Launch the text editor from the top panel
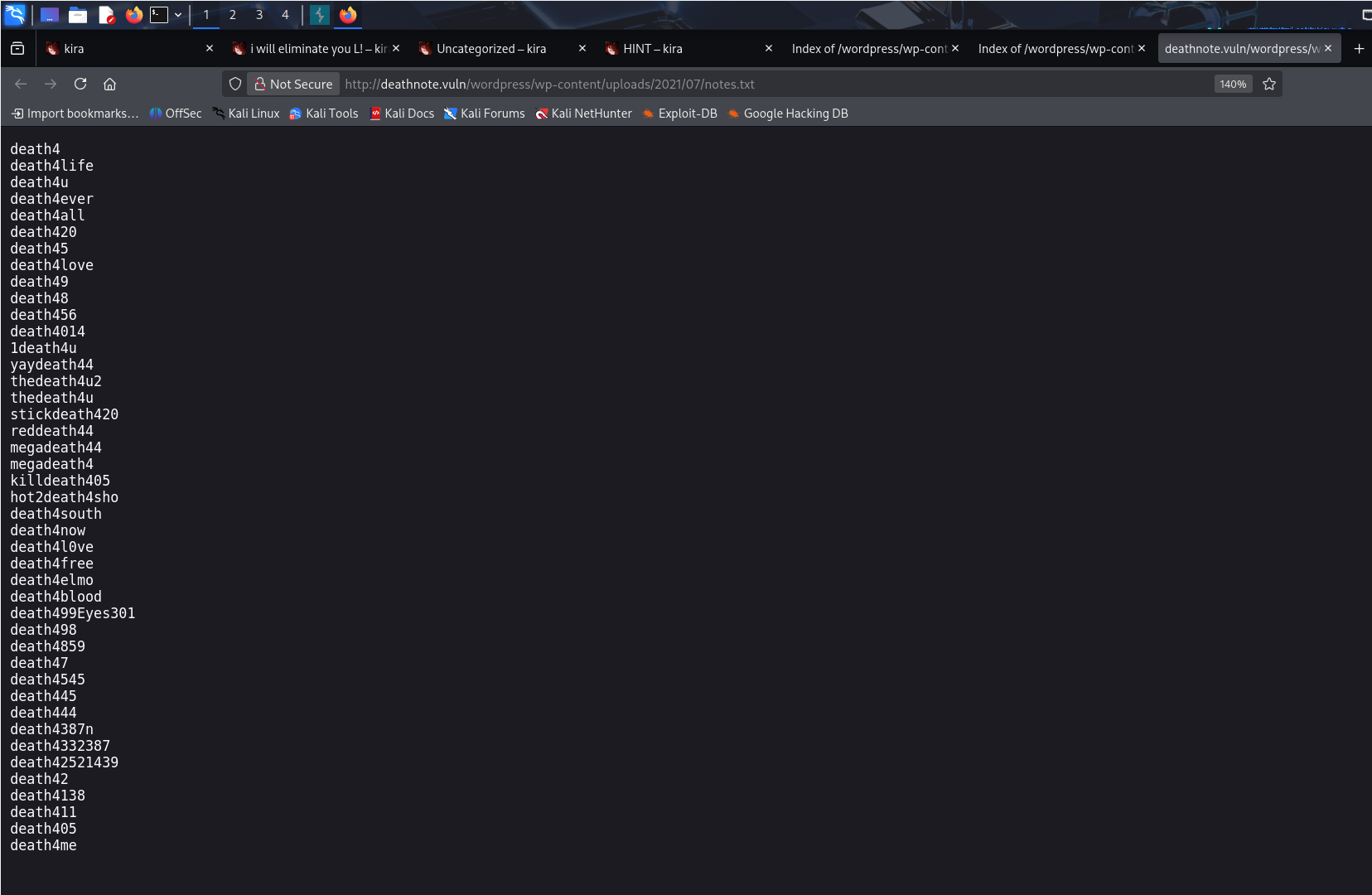Viewport: 1372px width, 895px height. click(x=106, y=14)
